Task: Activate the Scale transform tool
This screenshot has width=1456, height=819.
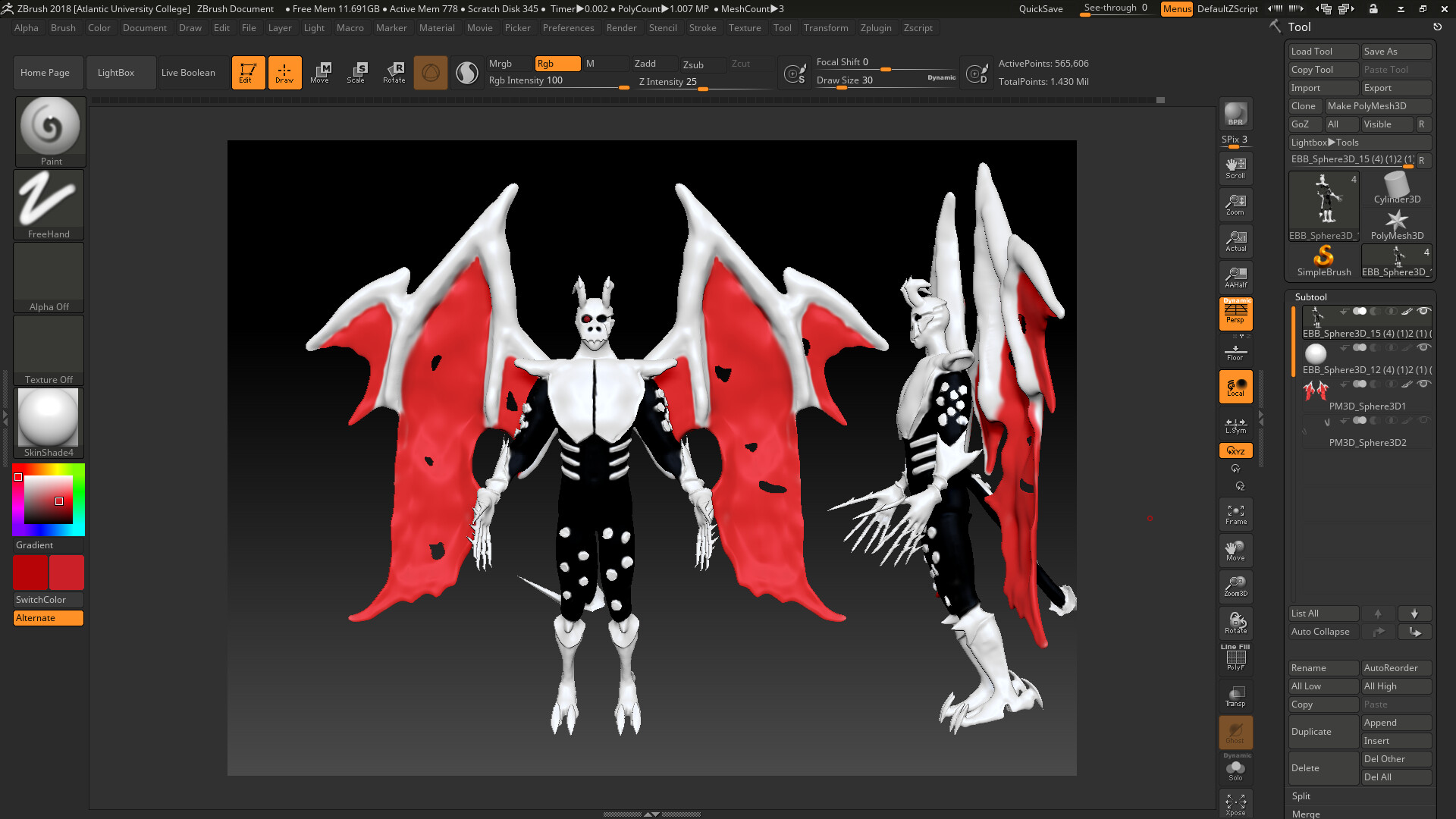Action: [x=356, y=72]
